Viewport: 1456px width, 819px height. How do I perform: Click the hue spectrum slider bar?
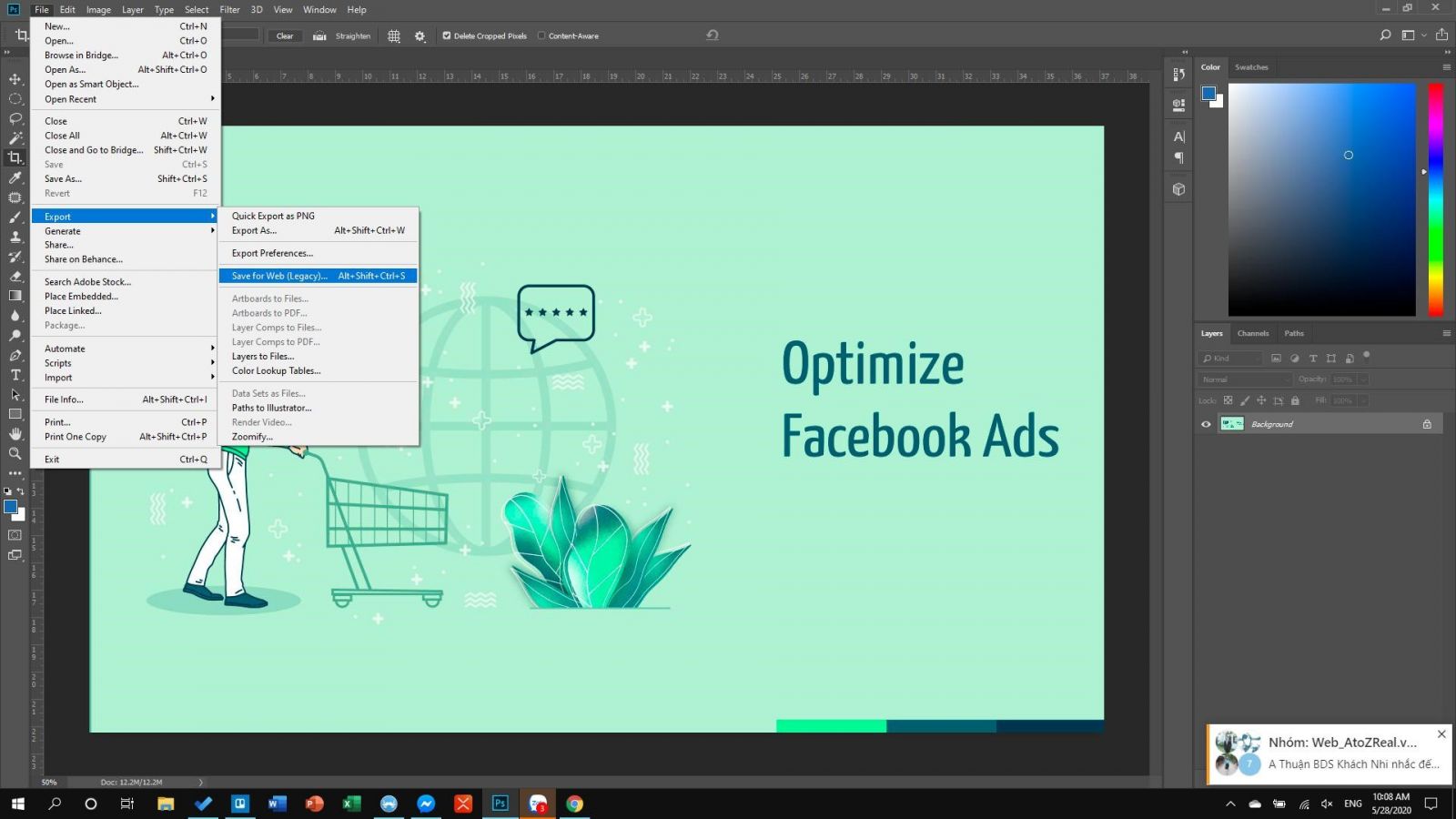pyautogui.click(x=1435, y=200)
